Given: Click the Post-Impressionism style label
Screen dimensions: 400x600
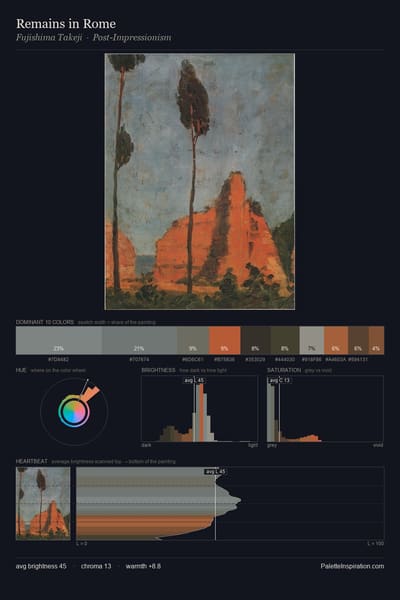Looking at the screenshot, I should (132, 38).
